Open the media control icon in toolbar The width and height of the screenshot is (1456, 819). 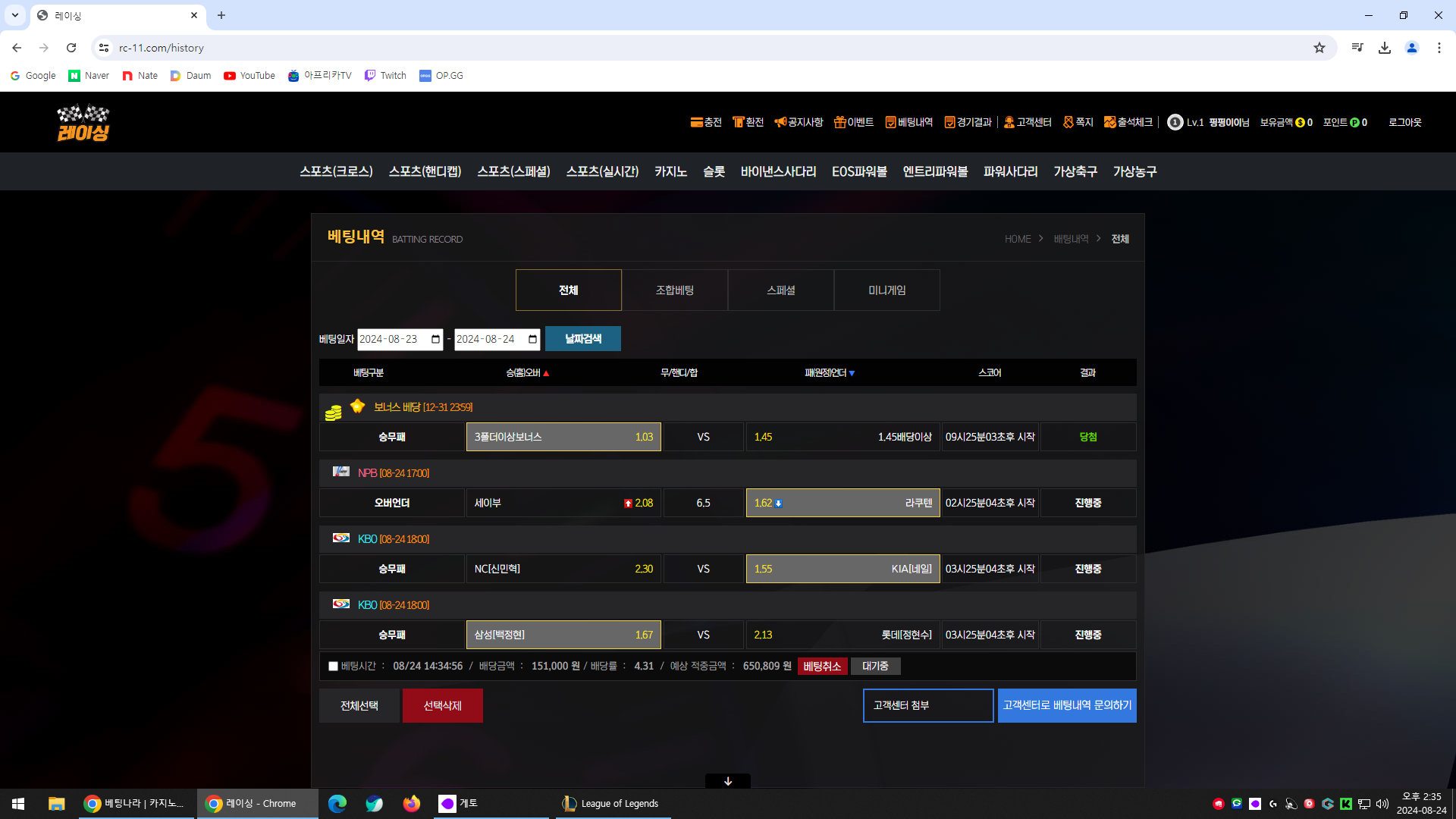[1357, 48]
